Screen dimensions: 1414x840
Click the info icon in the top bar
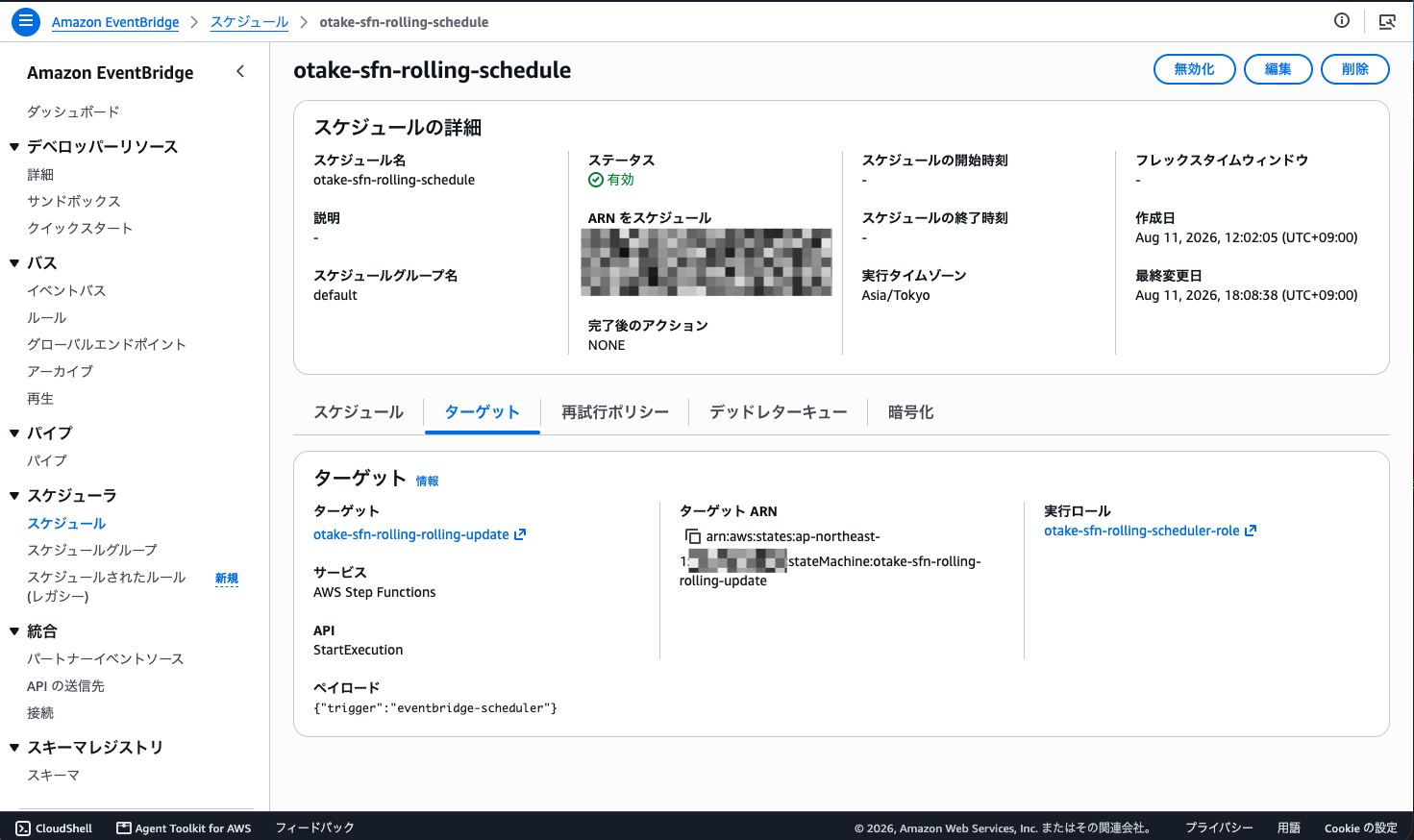pos(1342,21)
